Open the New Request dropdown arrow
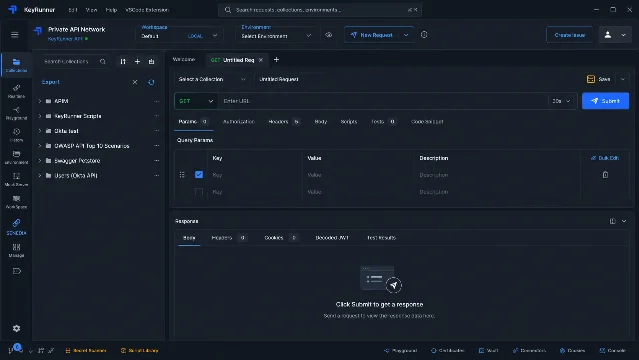639x360 pixels. 406,35
